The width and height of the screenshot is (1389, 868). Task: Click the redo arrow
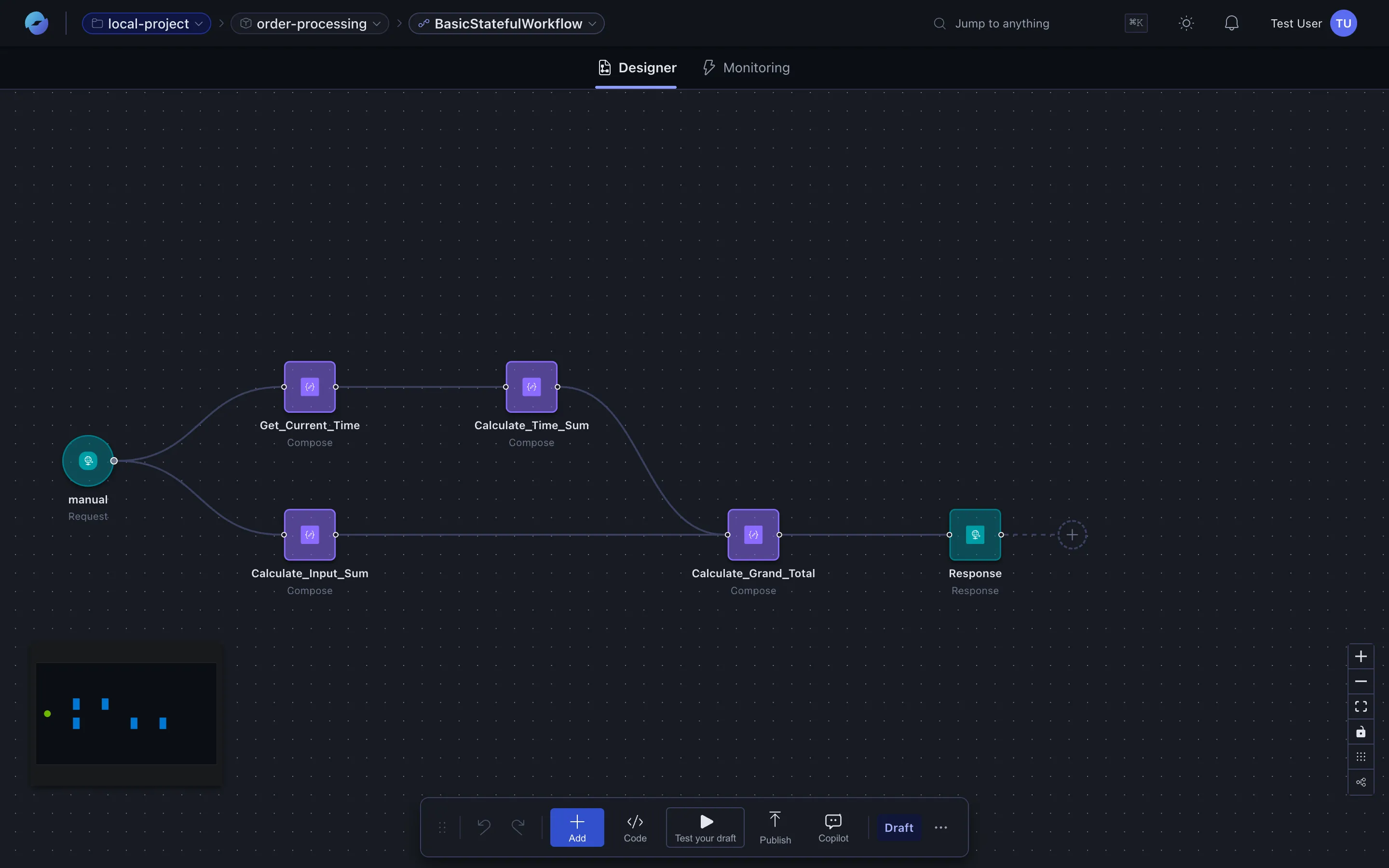(518, 827)
